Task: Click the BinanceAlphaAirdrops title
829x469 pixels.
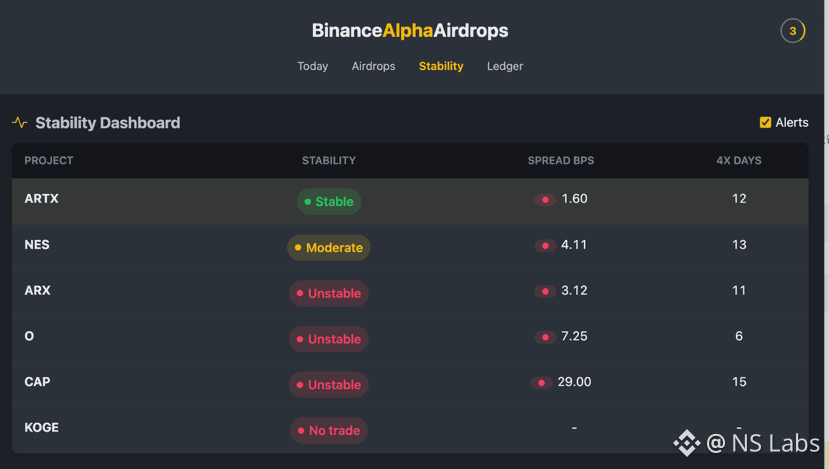Action: pyautogui.click(x=410, y=31)
